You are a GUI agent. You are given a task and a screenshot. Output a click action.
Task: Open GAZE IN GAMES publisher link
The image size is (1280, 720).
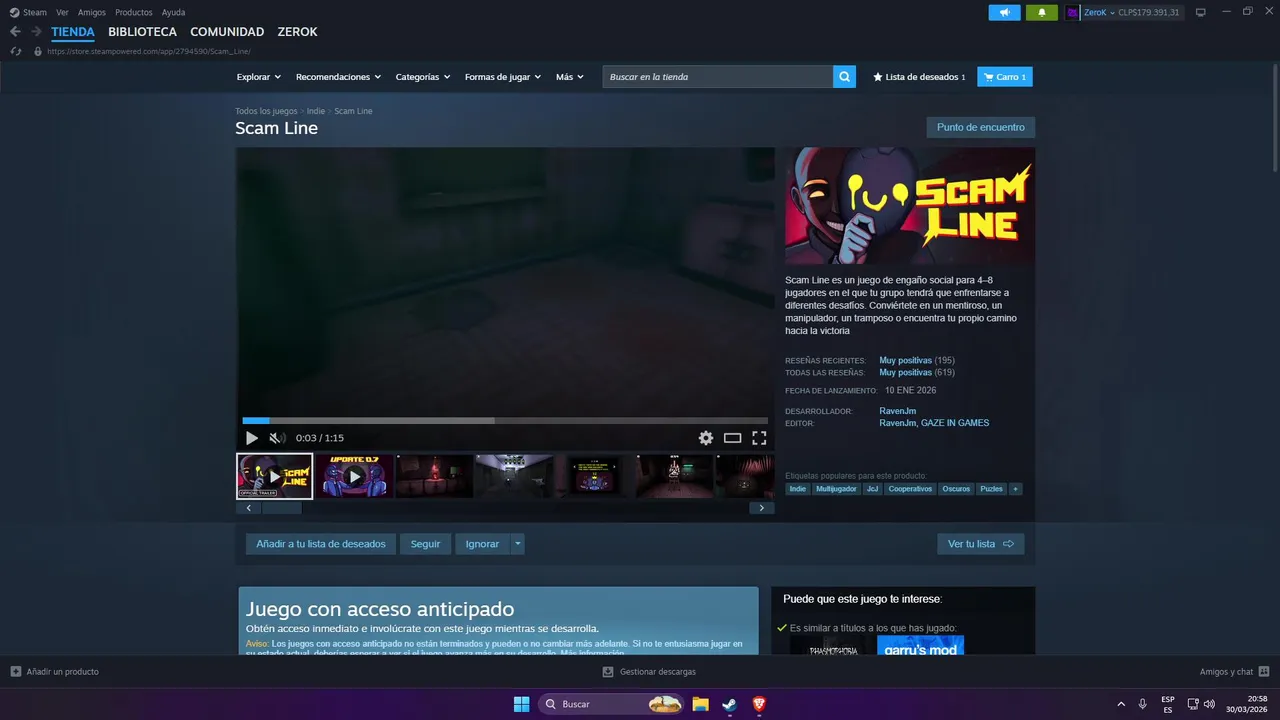coord(955,423)
